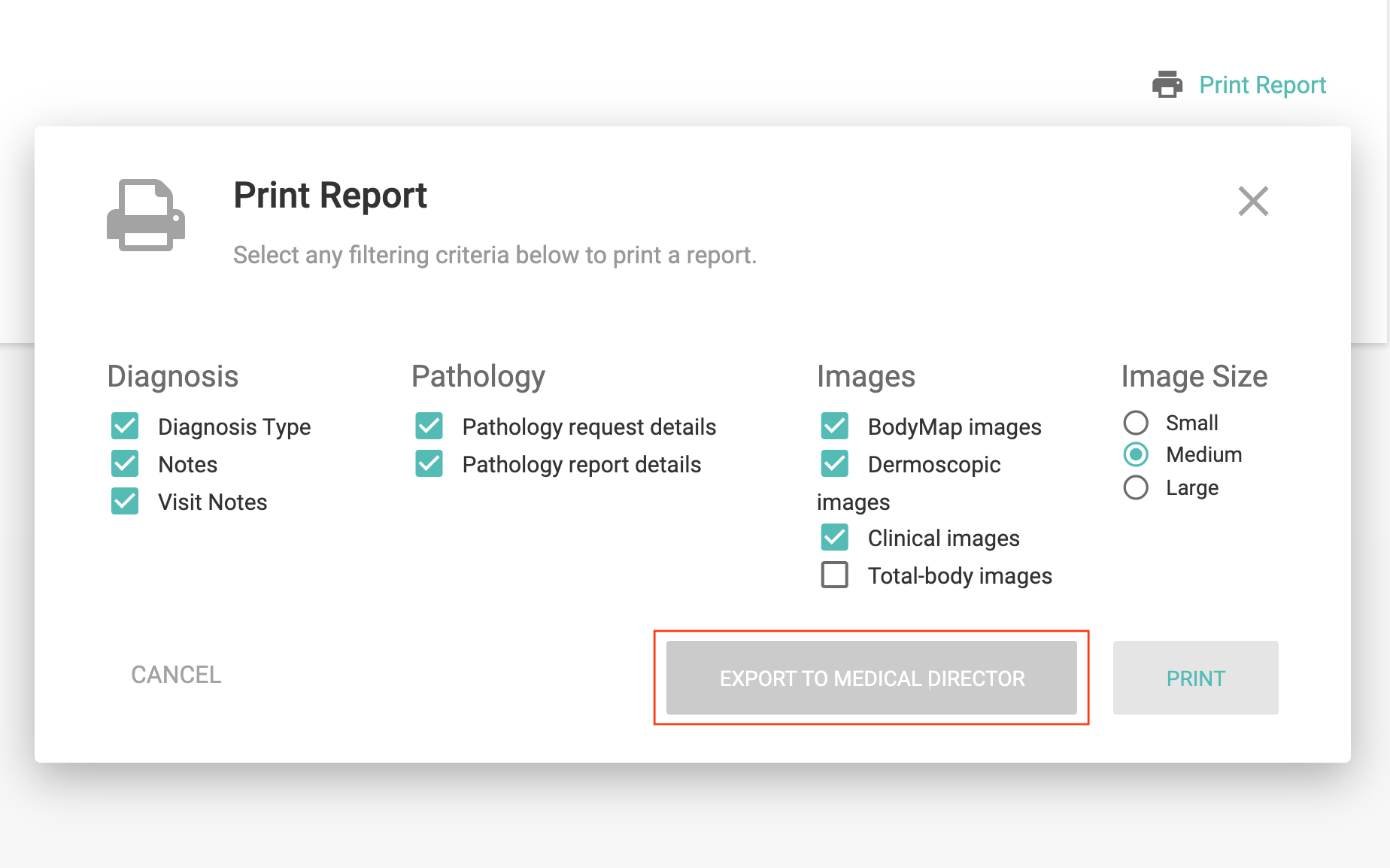Image resolution: width=1390 pixels, height=868 pixels.
Task: Disable the Clinical images checkbox
Action: 835,538
